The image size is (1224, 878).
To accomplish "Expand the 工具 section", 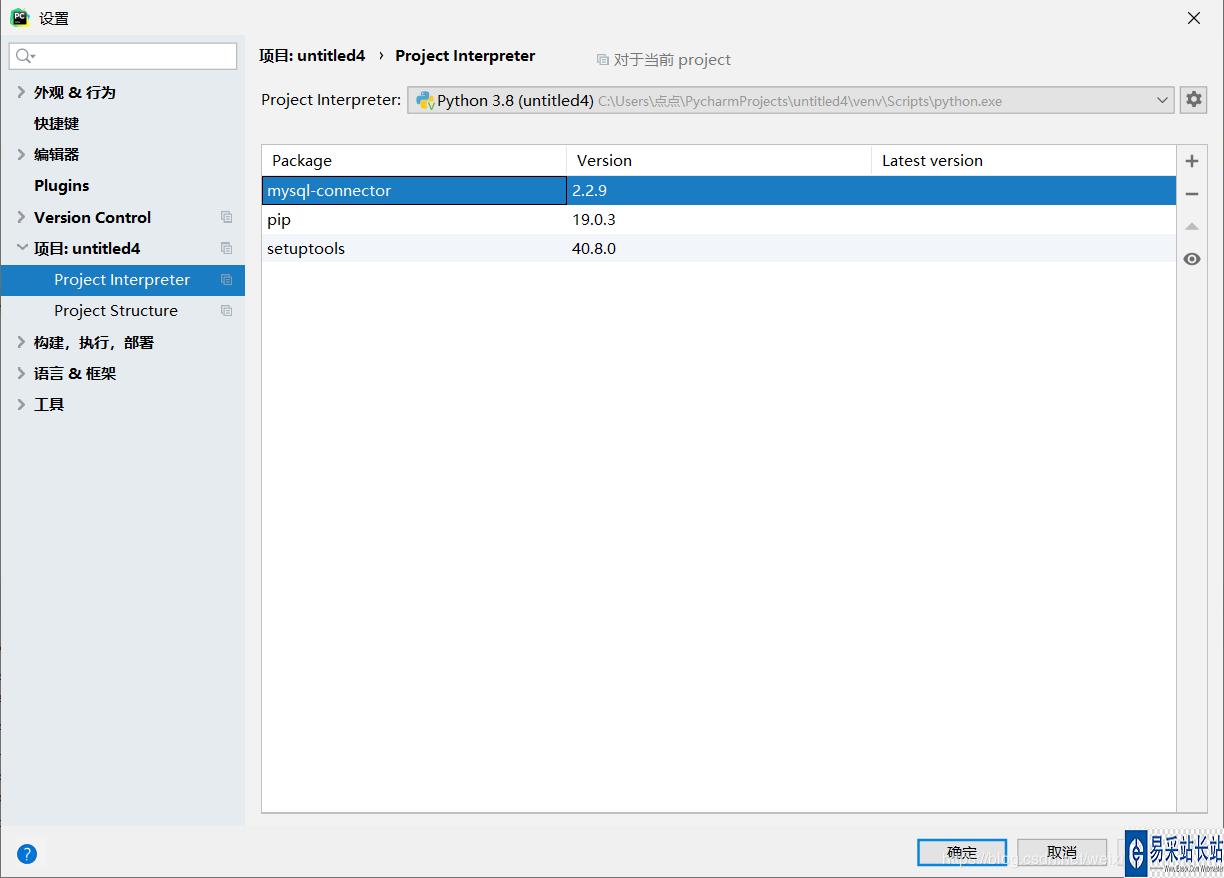I will click(x=22, y=404).
